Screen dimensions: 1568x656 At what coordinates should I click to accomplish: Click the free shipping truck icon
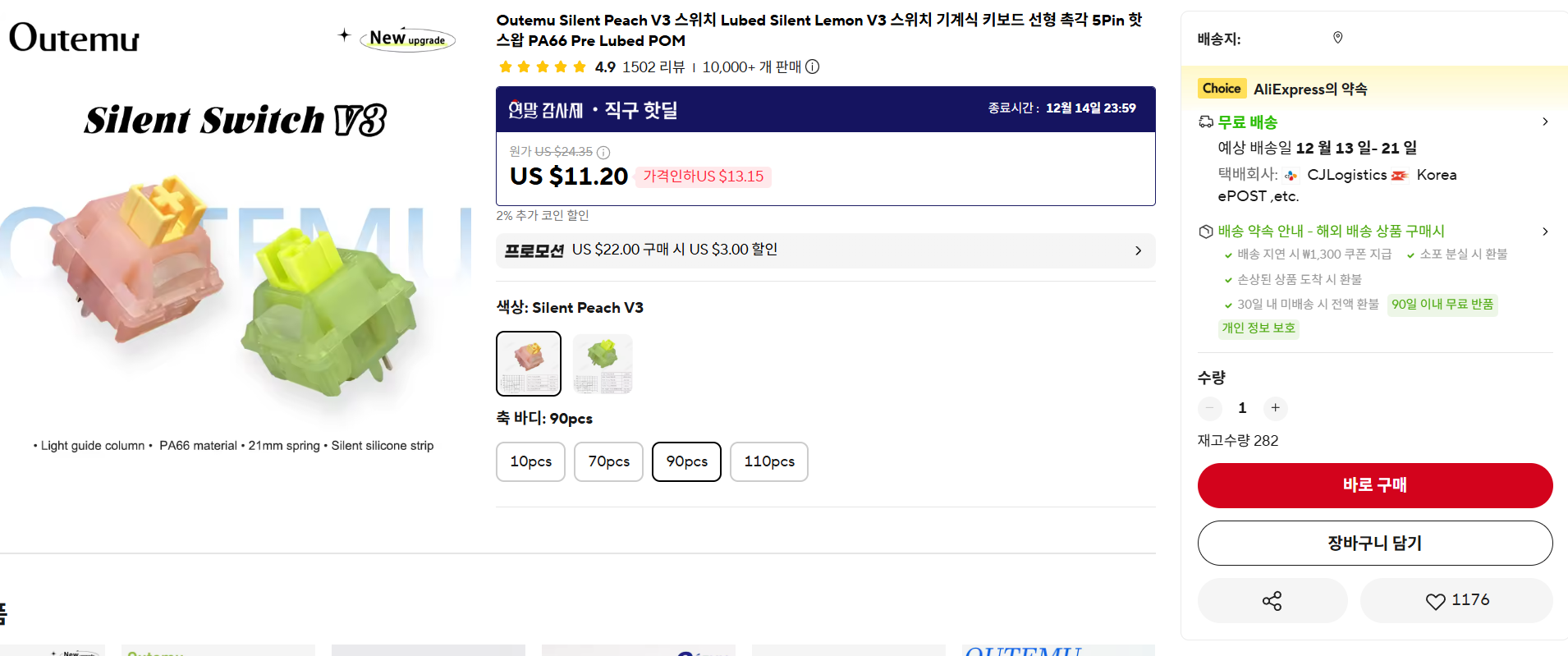tap(1206, 122)
